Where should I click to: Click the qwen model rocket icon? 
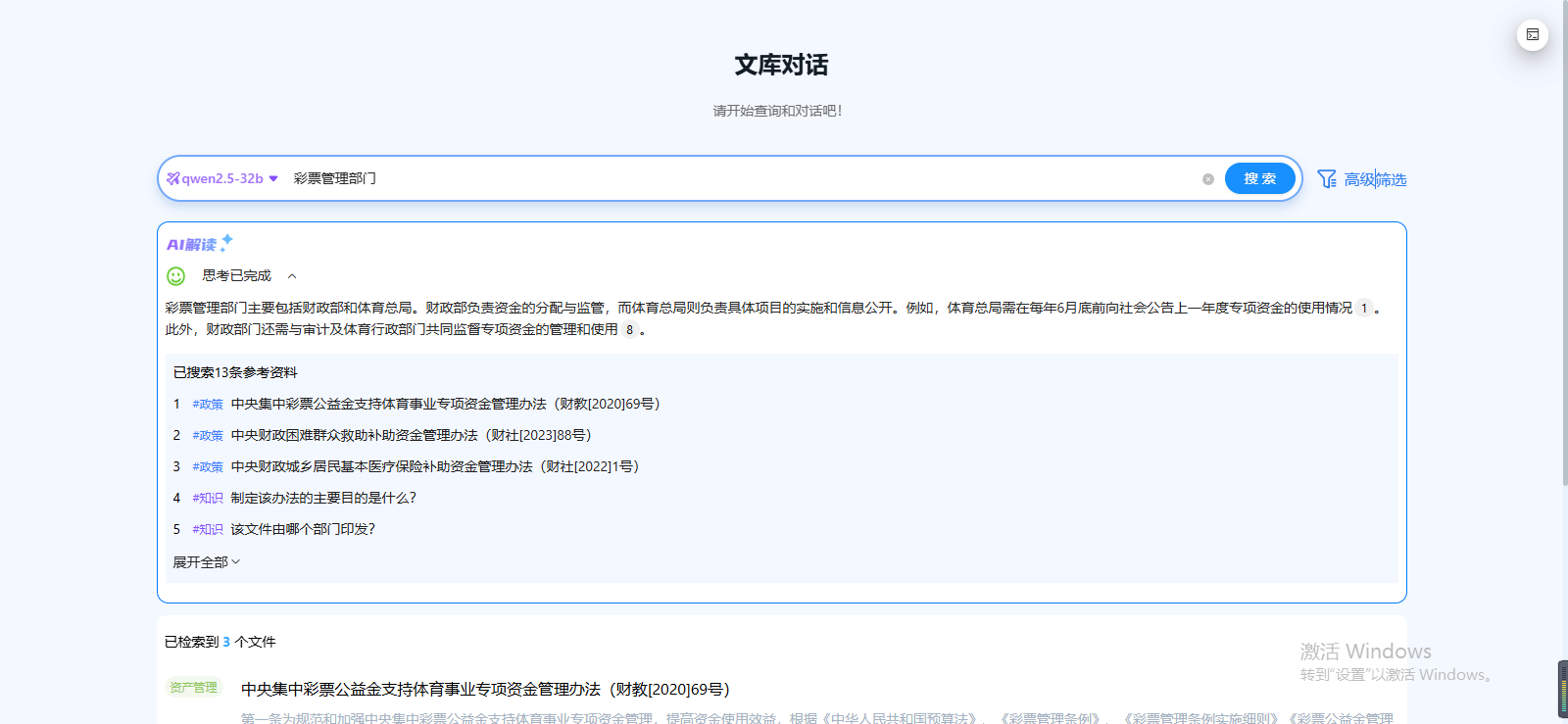(x=173, y=178)
